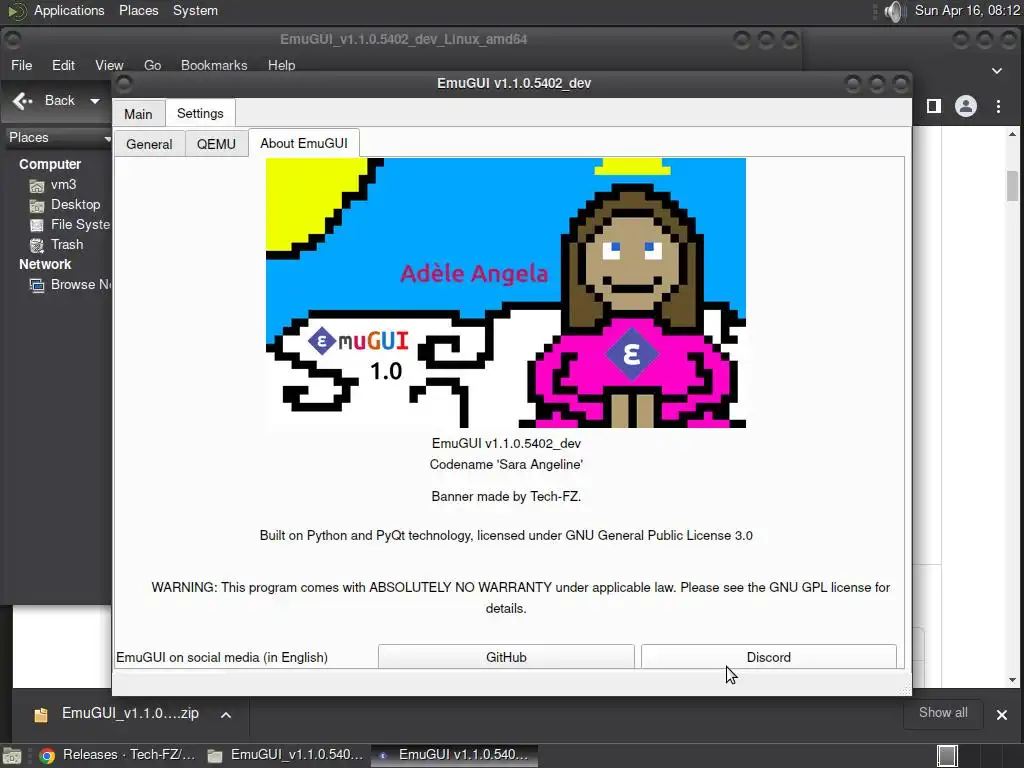Click the EmuGUI pixel art banner image
This screenshot has height=768, width=1024.
tap(505, 293)
